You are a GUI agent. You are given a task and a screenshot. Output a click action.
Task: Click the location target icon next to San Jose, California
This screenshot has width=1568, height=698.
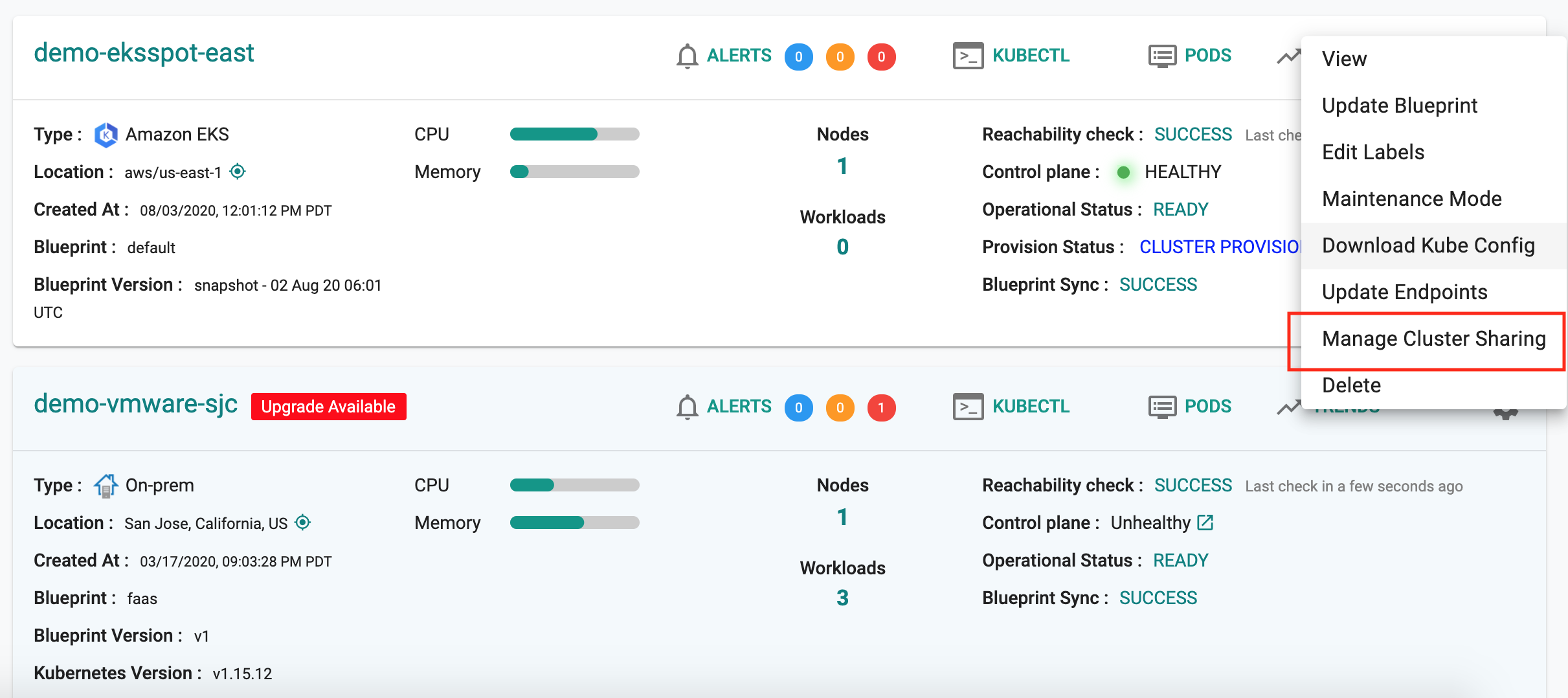tap(302, 523)
